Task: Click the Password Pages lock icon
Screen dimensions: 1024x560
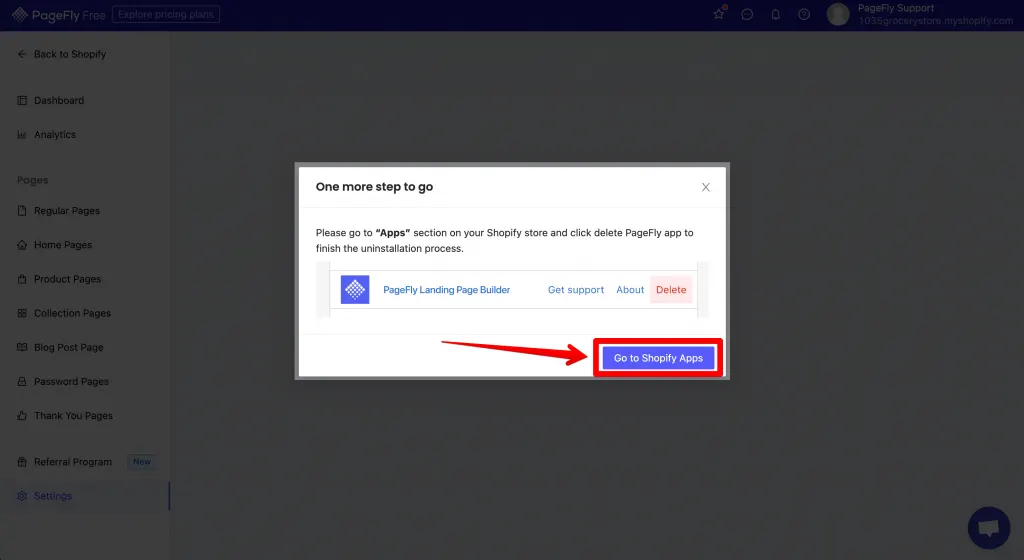Action: pos(22,381)
